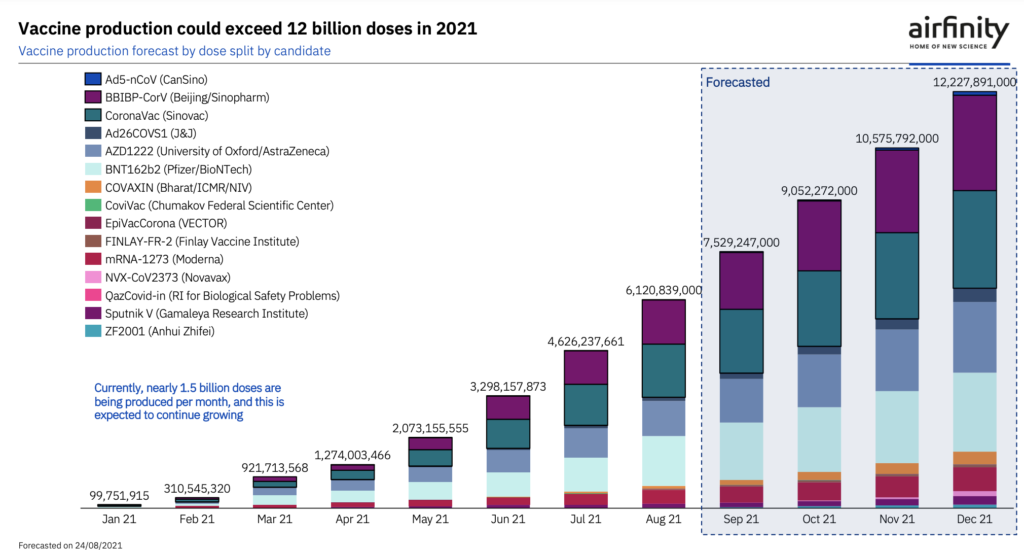
Task: Click the value 4,626,237,661
Action: pyautogui.click(x=585, y=342)
